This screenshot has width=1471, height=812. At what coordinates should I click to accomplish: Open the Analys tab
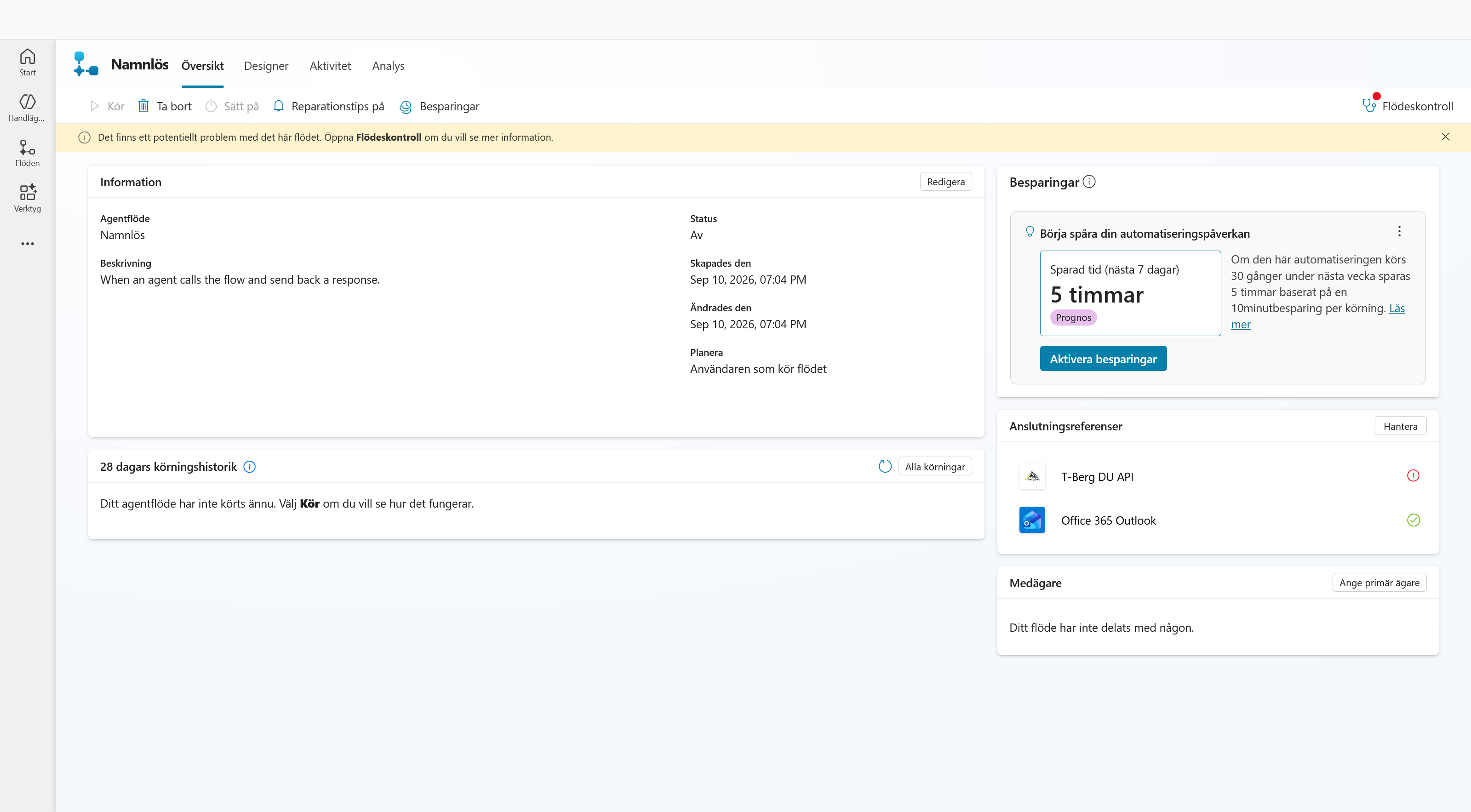pyautogui.click(x=388, y=66)
